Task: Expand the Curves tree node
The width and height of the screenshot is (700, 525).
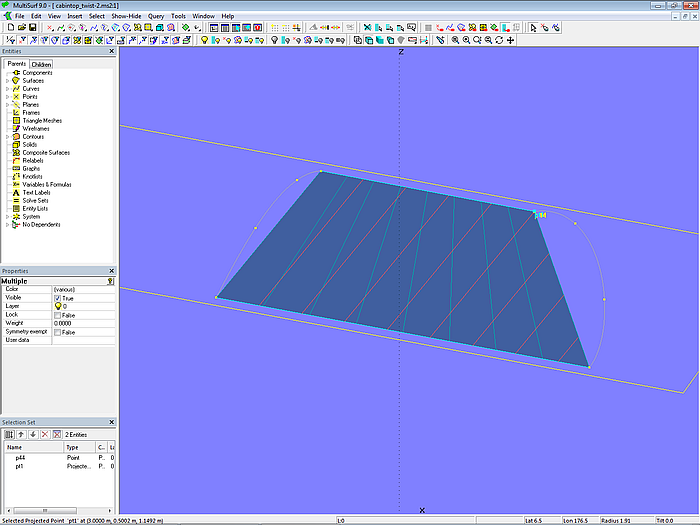Action: [7, 89]
